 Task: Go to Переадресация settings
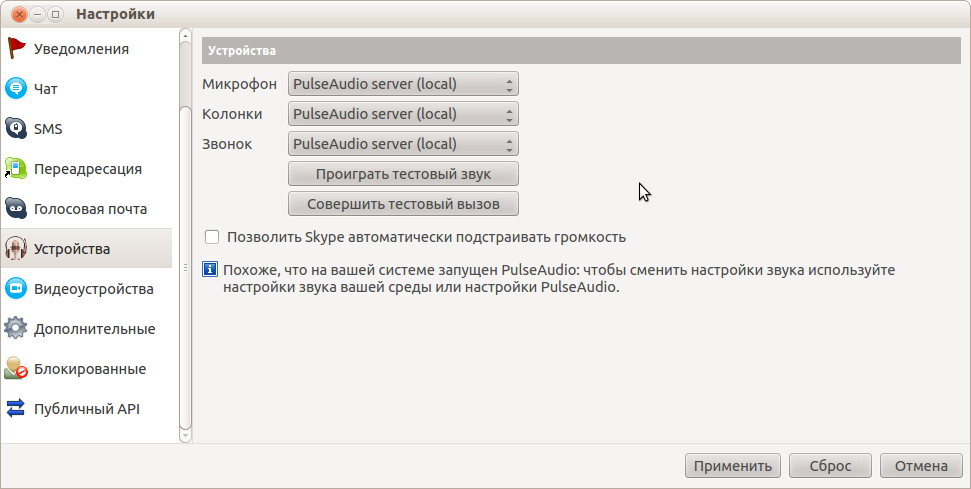pyautogui.click(x=88, y=169)
